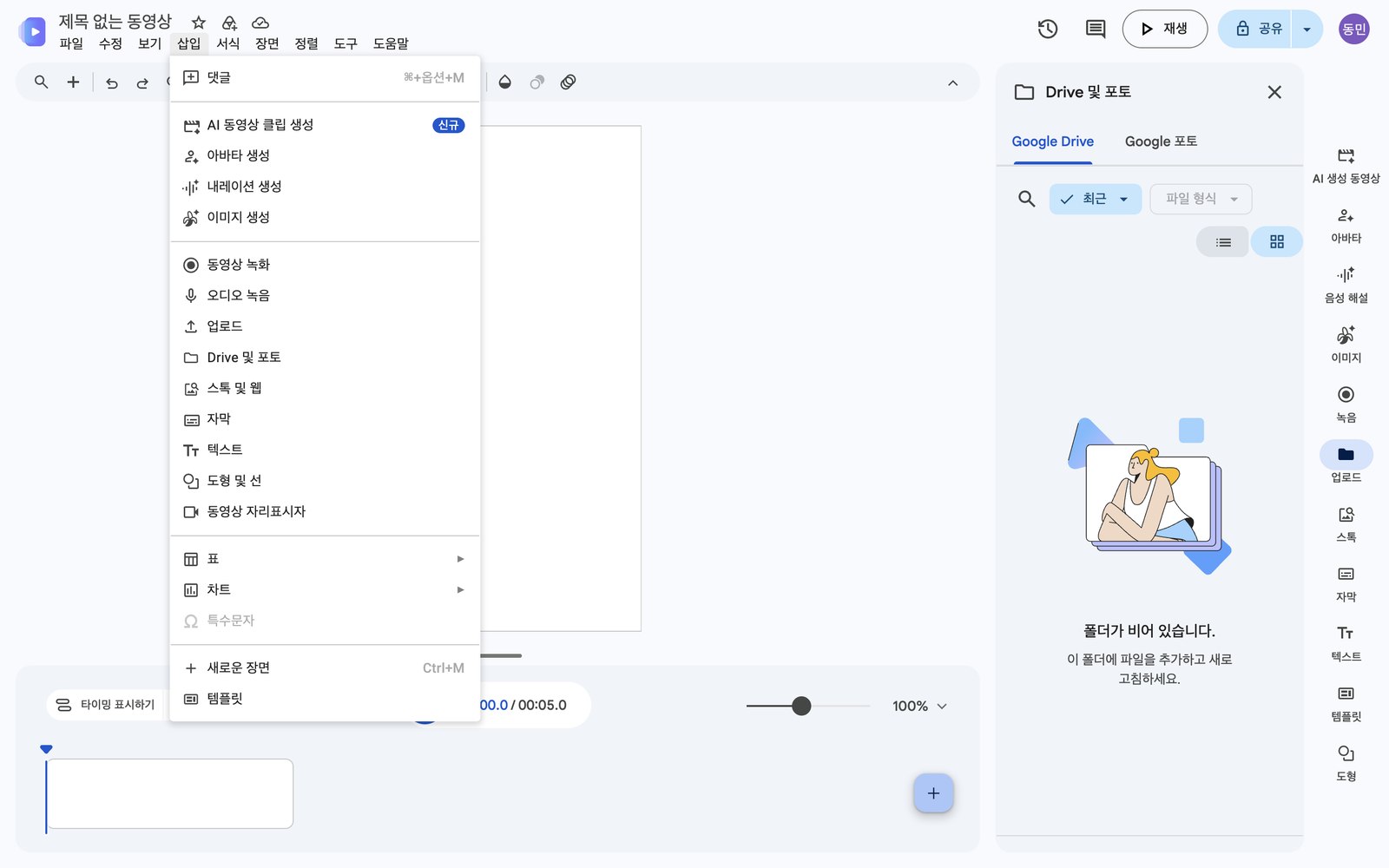Switch Drive panel to list view
Viewport: 1389px width, 868px height.
1223,242
